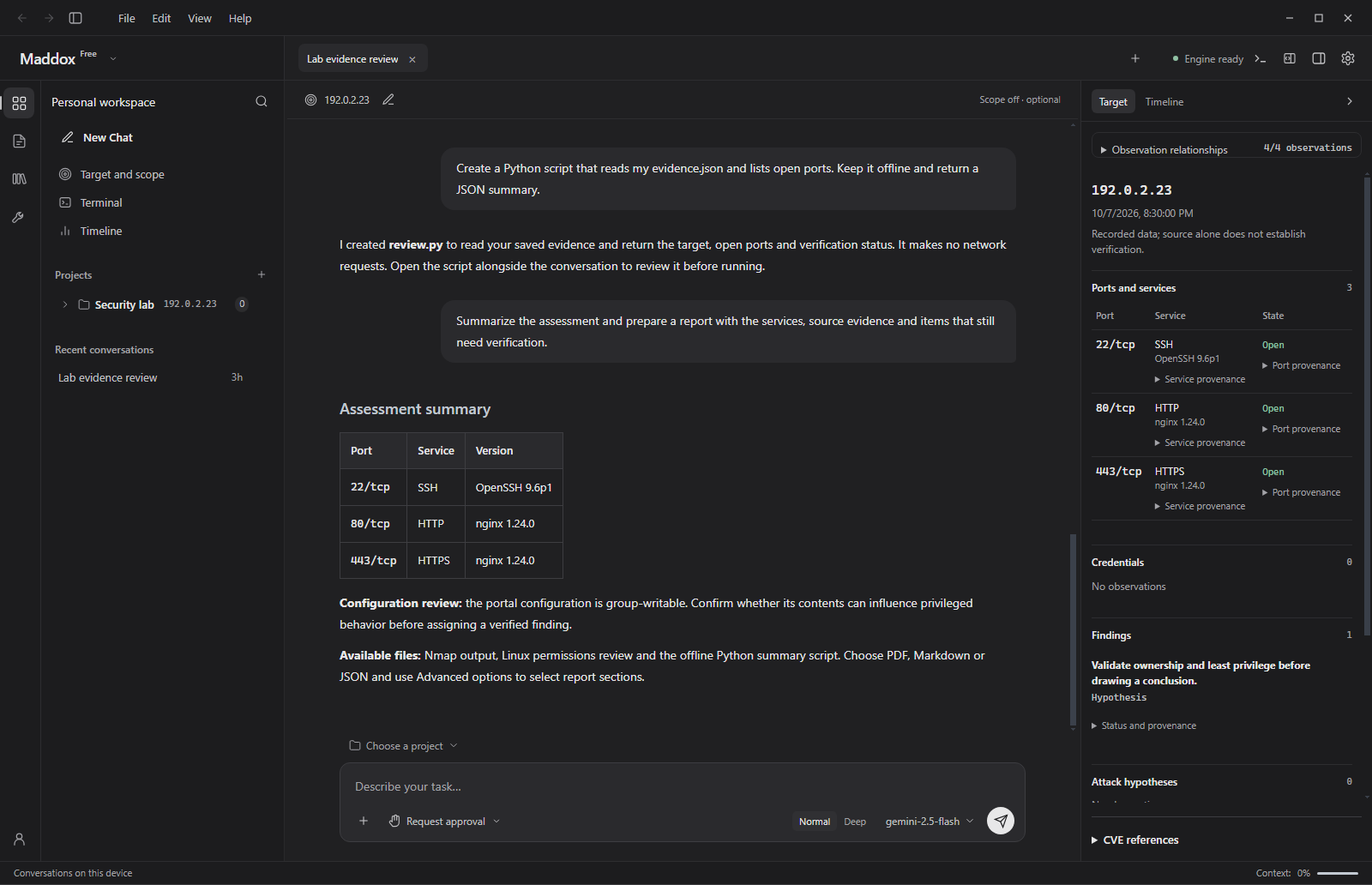Image resolution: width=1372 pixels, height=885 pixels.
Task: Open the workspace grid icon in sidebar
Action: coord(19,103)
